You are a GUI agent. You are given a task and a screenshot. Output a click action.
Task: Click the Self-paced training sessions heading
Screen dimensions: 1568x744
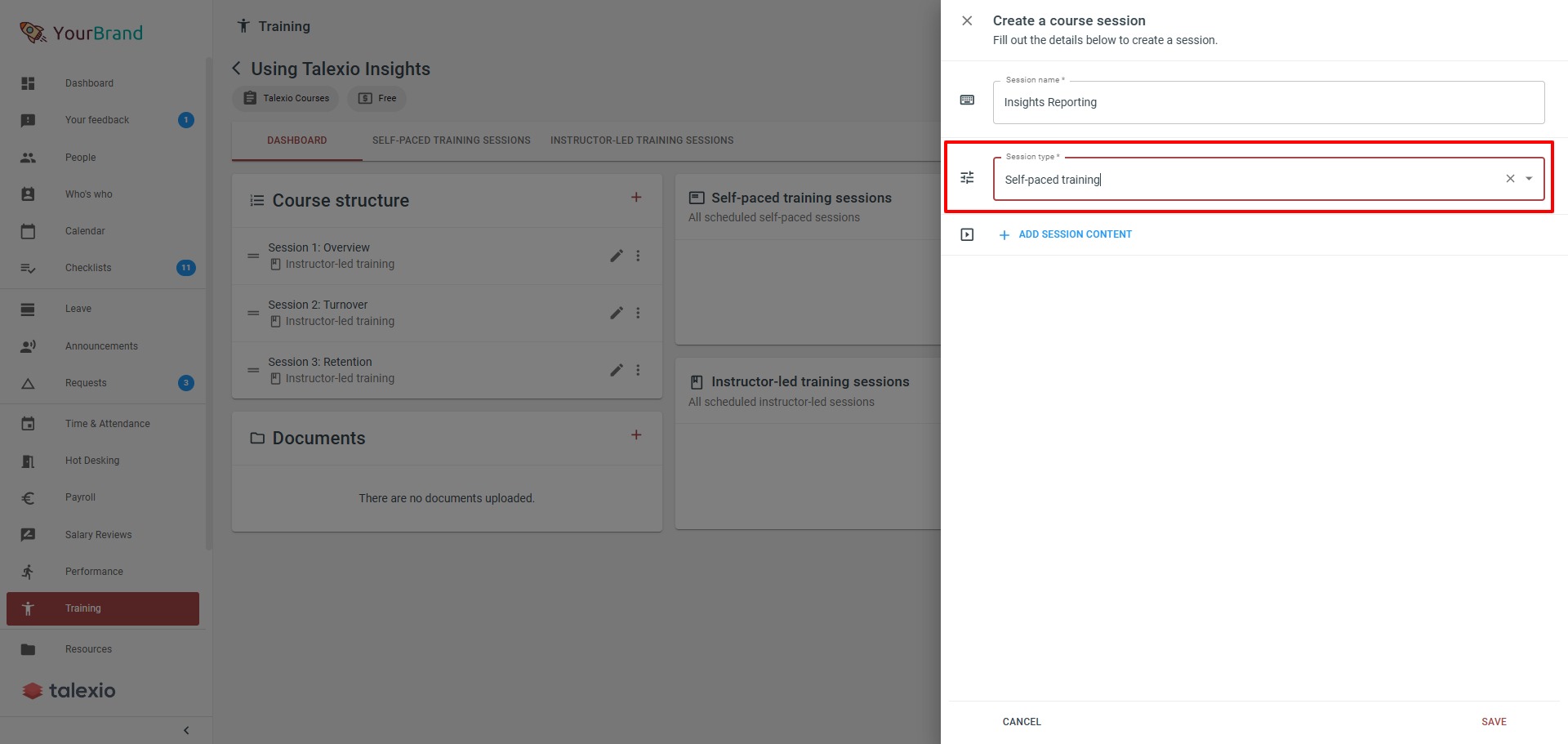(x=801, y=198)
